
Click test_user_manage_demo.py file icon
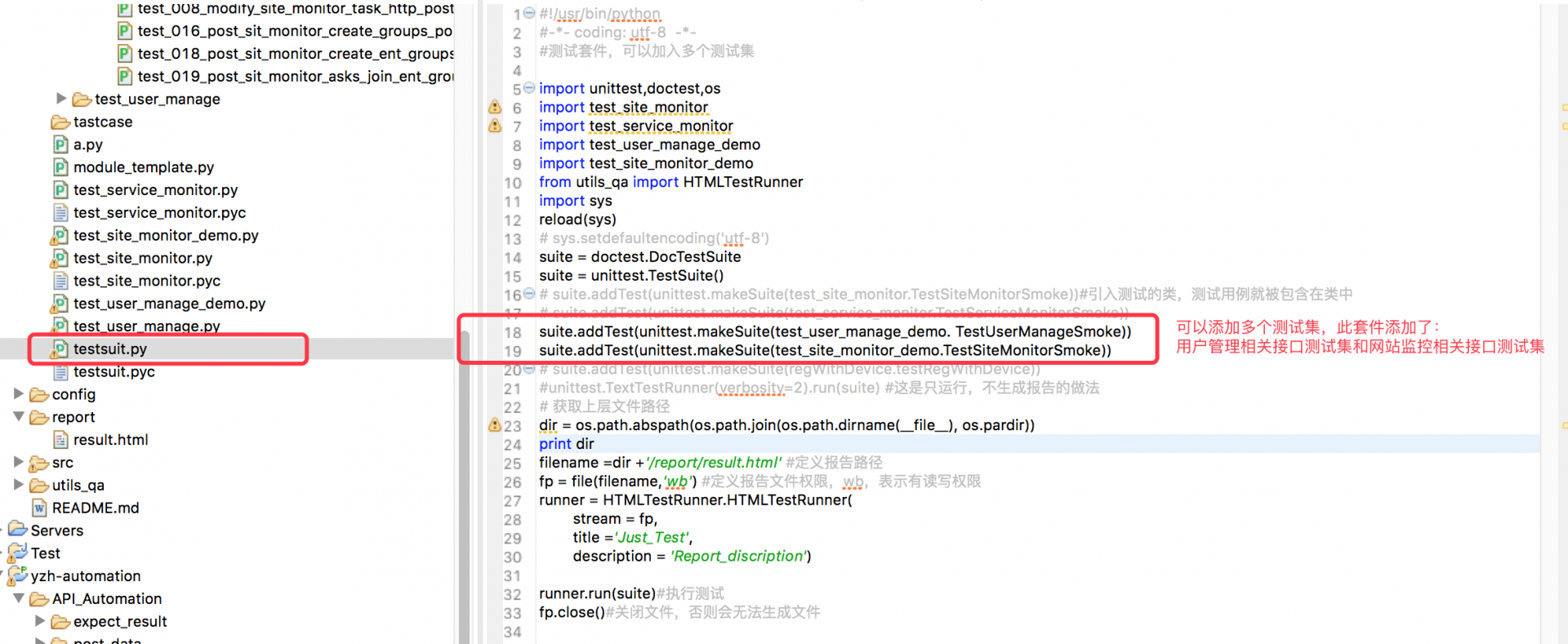[x=60, y=304]
